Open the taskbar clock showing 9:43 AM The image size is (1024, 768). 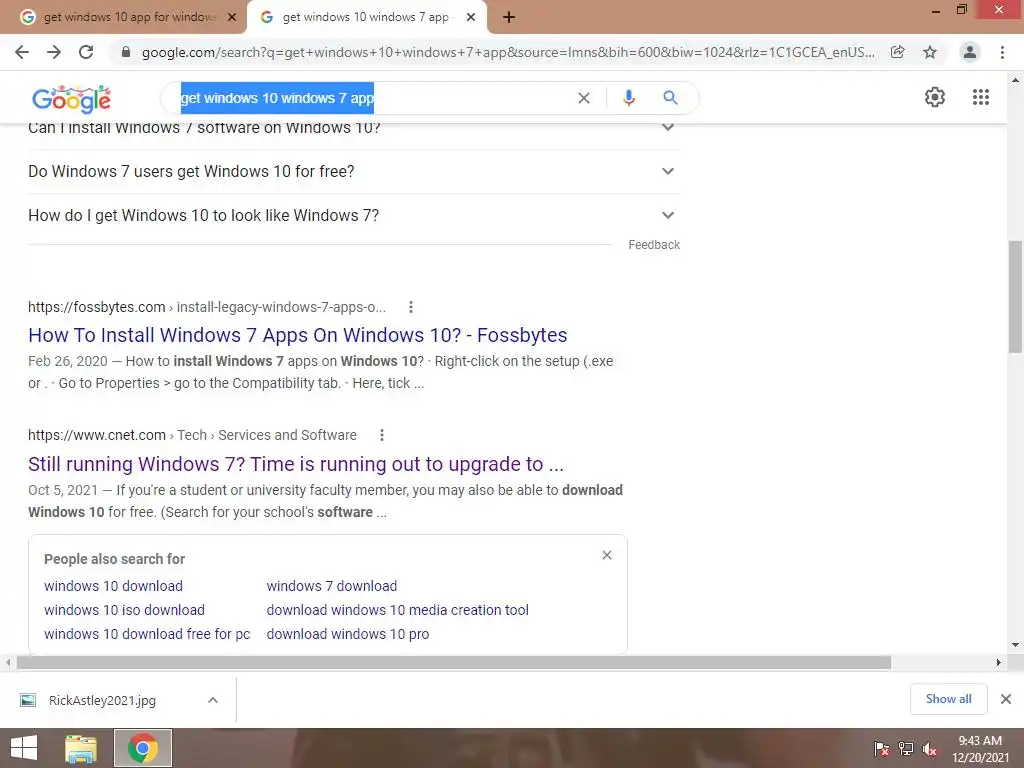980,749
